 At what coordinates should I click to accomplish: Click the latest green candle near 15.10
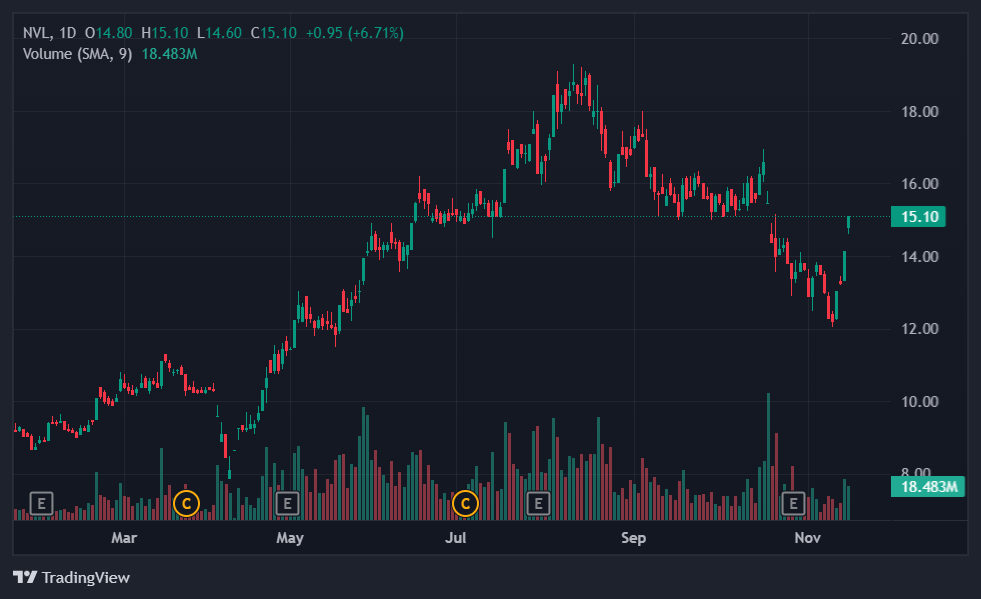point(849,224)
